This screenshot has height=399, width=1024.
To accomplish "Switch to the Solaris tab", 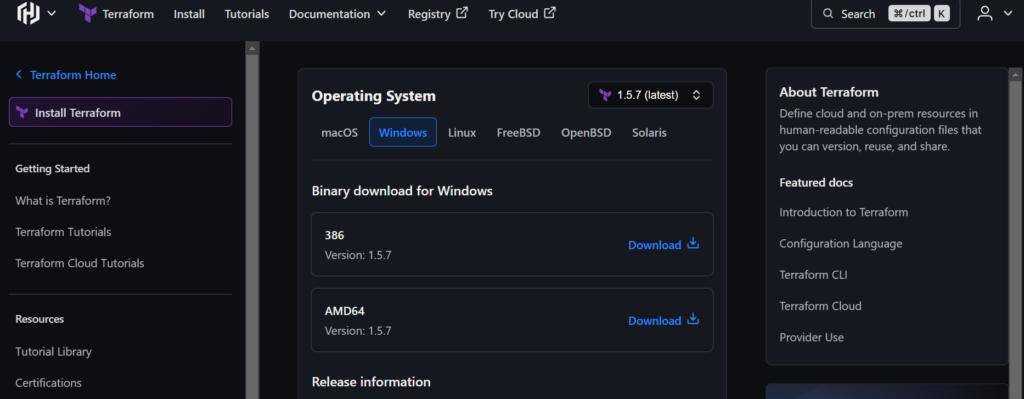I will [649, 133].
